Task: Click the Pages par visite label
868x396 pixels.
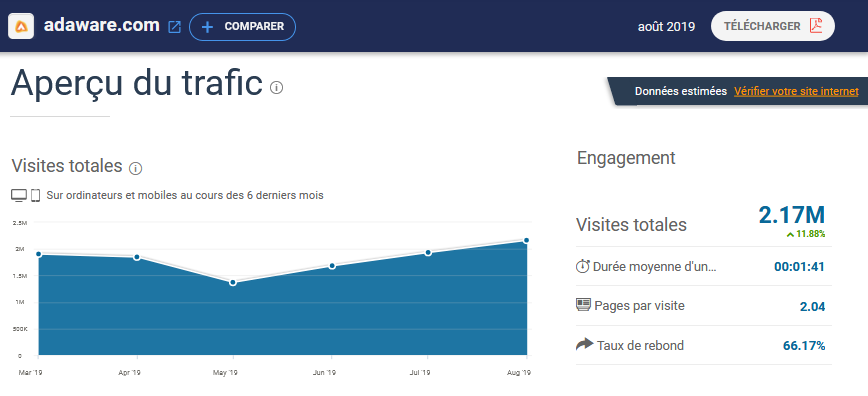Action: (x=639, y=305)
